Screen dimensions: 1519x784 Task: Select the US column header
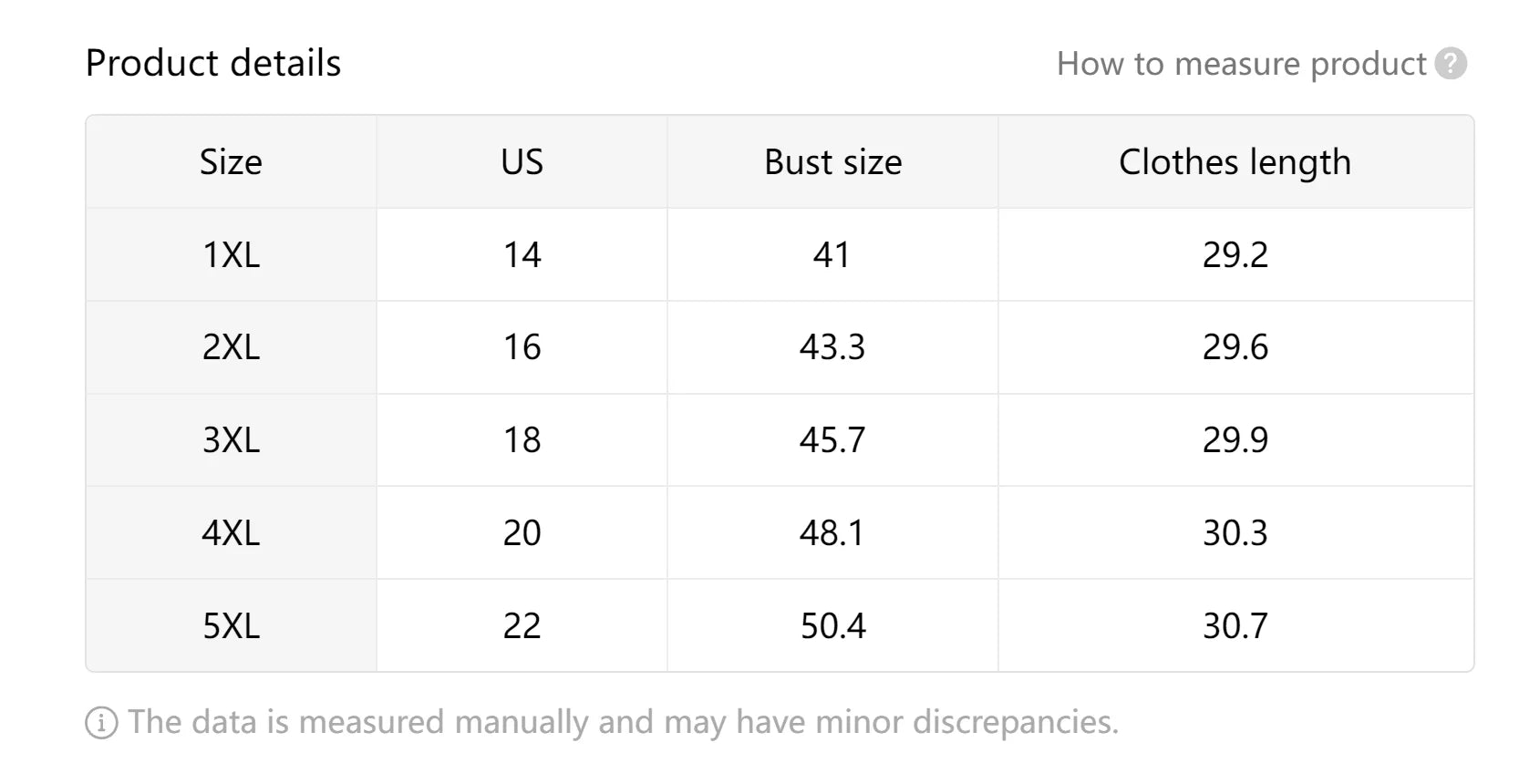pos(522,162)
